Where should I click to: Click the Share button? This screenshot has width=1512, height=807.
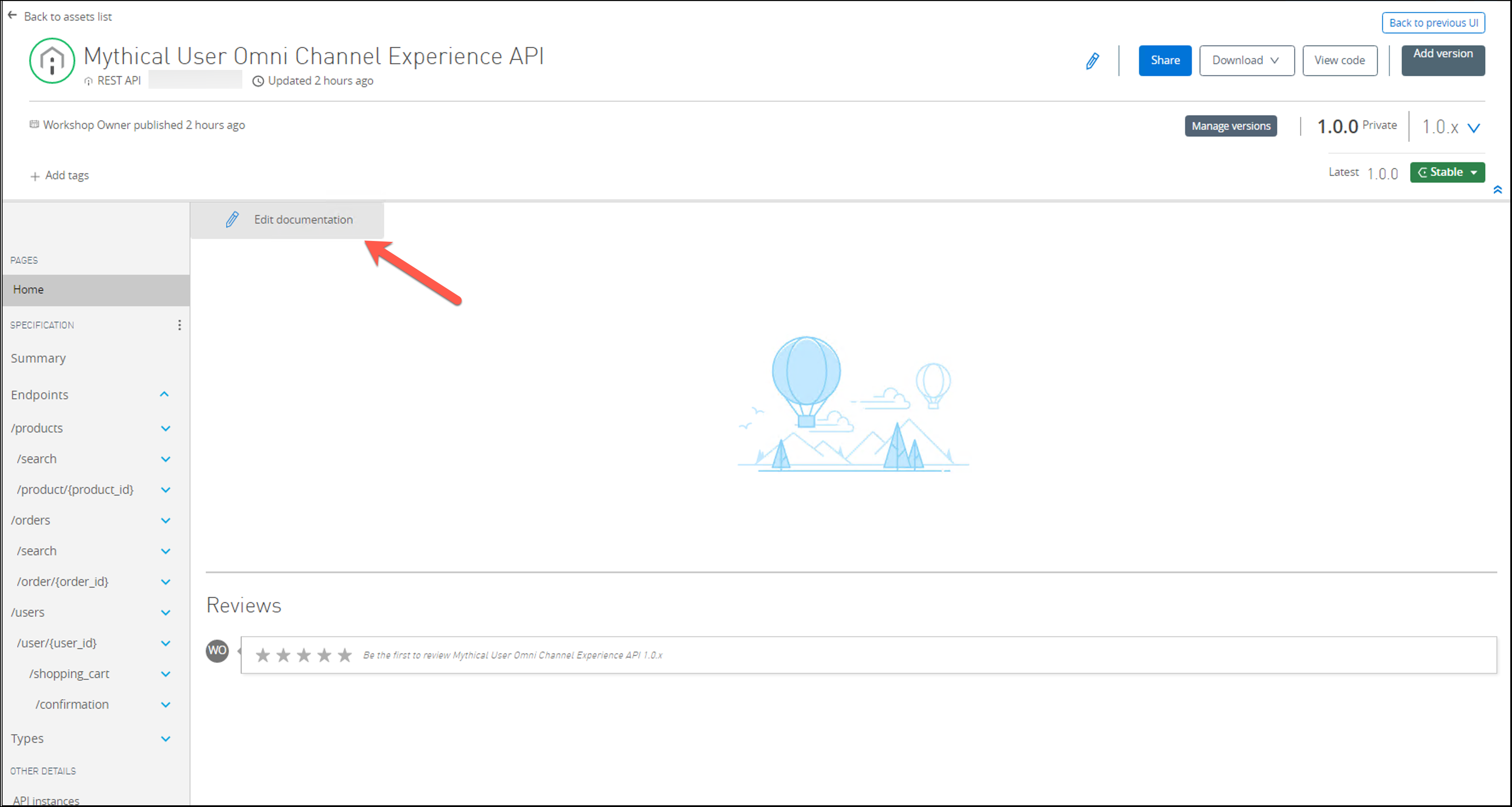point(1165,61)
